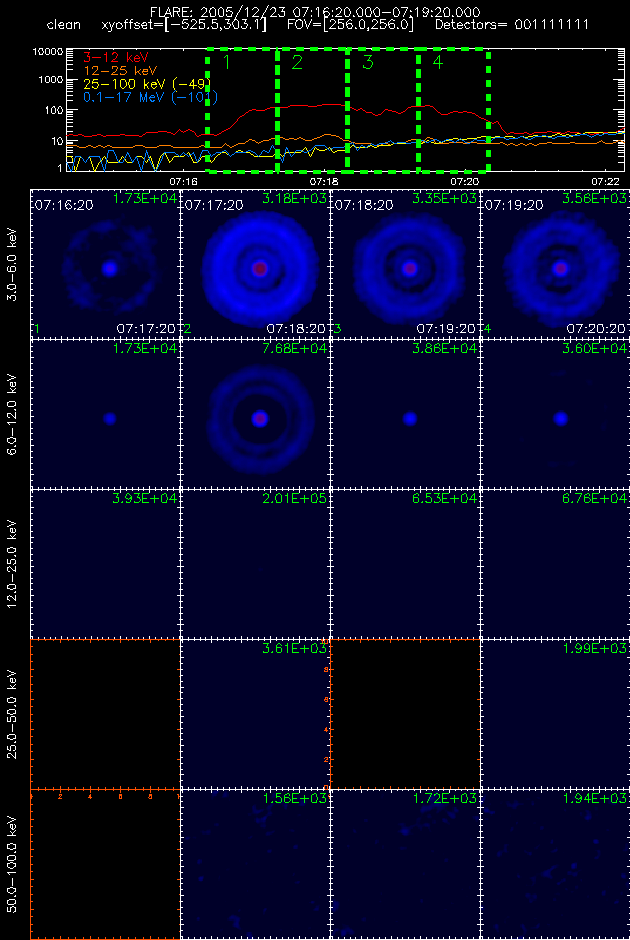Click the 10000 y-axis tick label

pos(49,52)
